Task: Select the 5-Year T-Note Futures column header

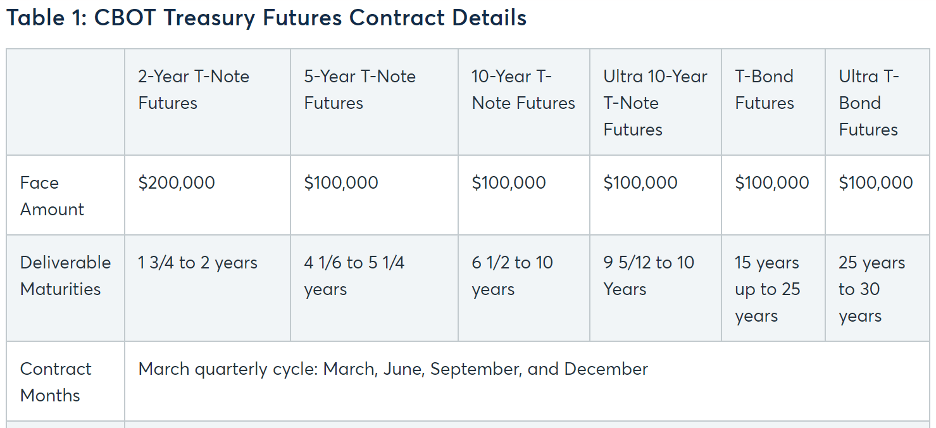Action: point(374,102)
